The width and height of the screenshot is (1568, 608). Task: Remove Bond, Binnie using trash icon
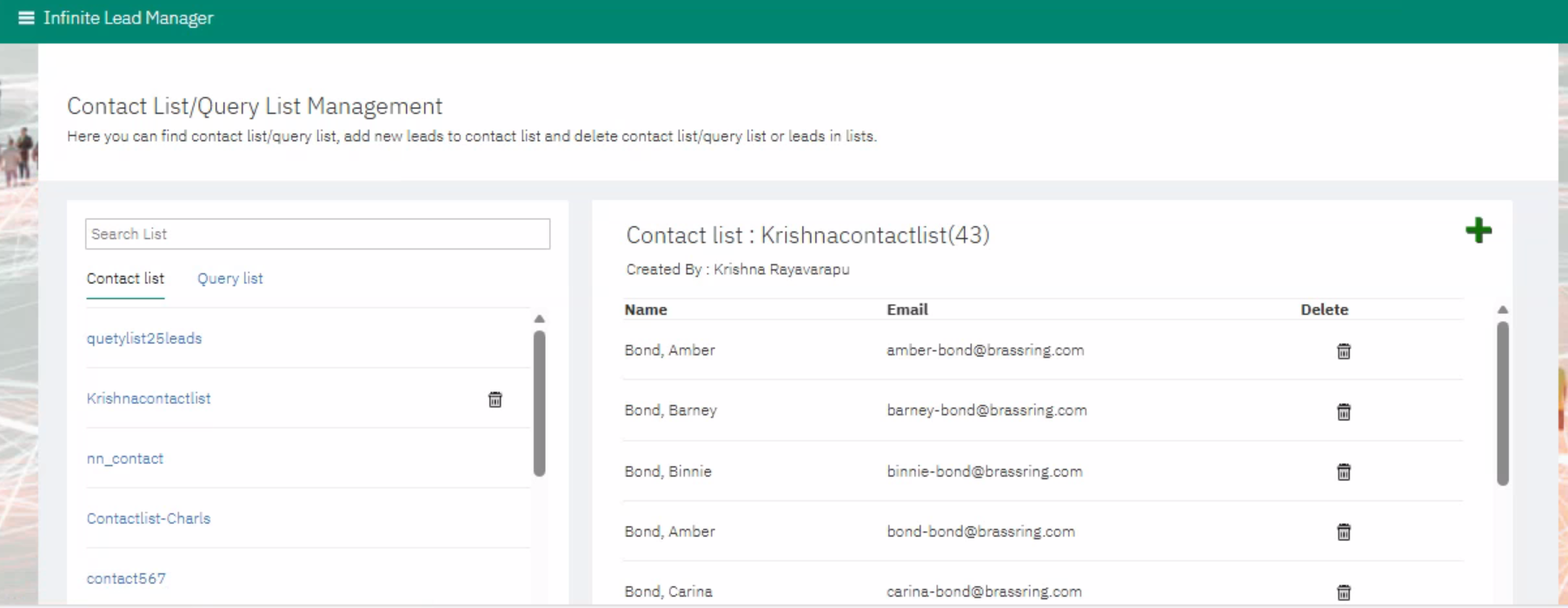(1343, 471)
